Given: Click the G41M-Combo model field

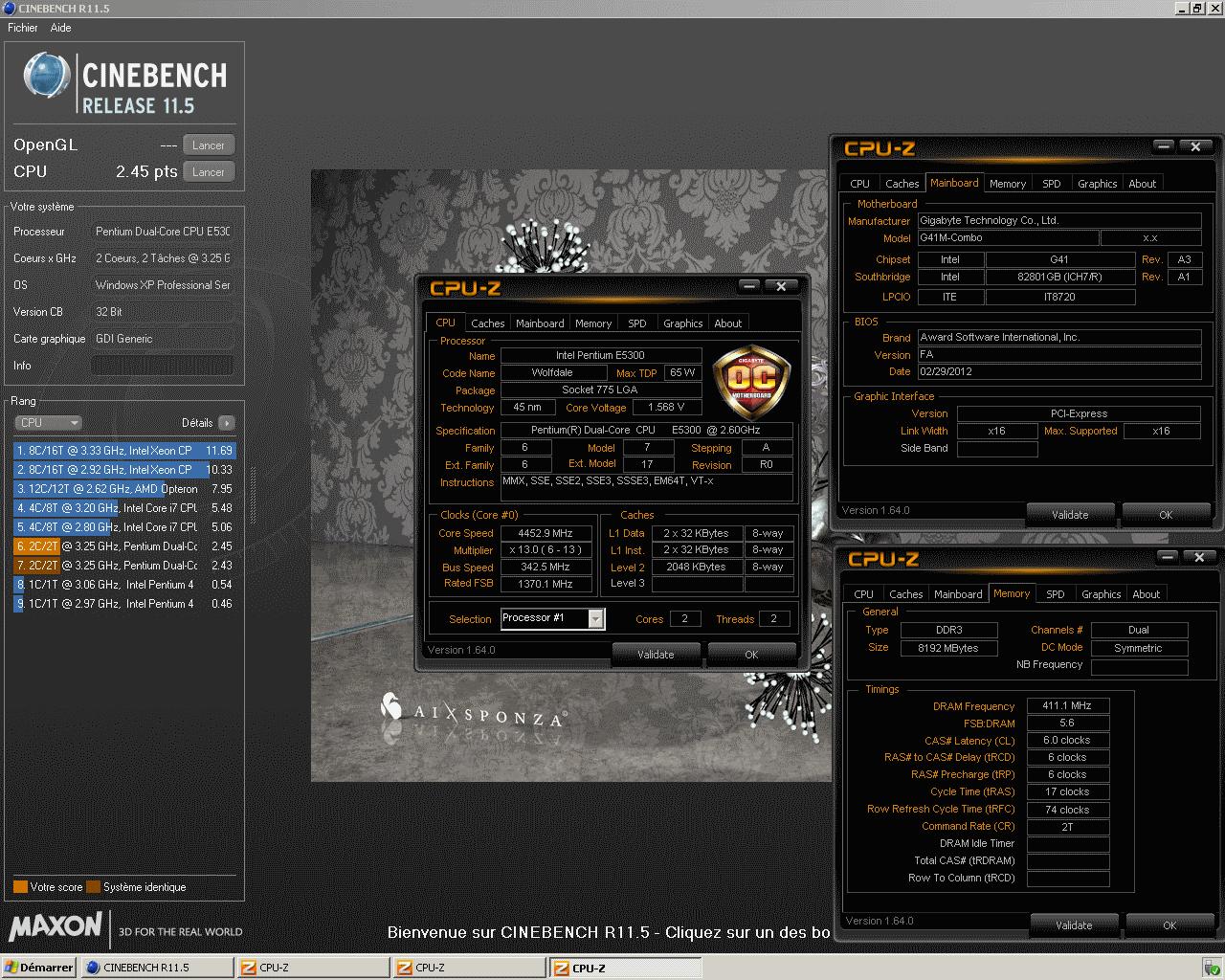Looking at the screenshot, I should [1007, 237].
